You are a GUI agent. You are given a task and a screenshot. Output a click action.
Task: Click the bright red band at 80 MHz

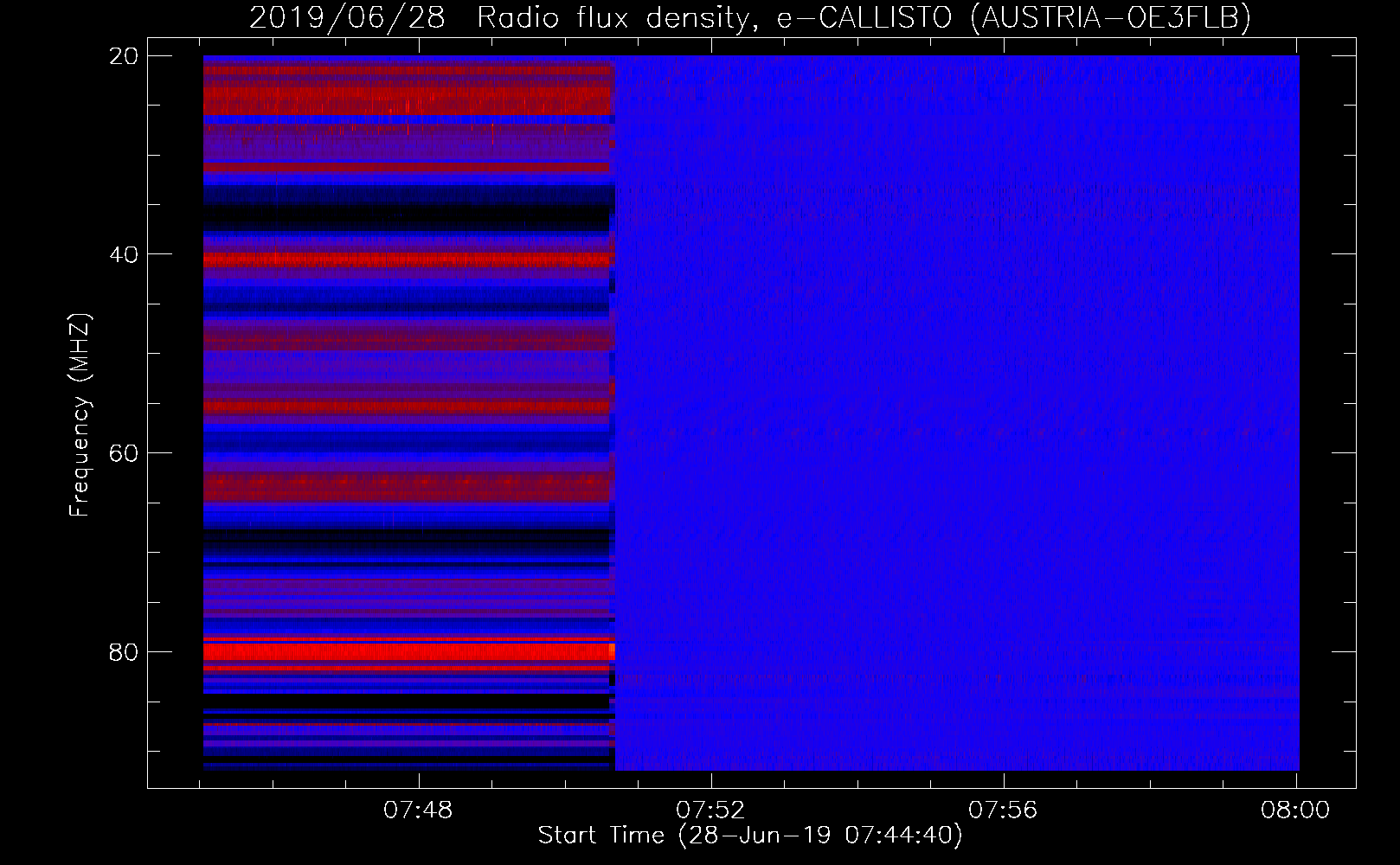(x=408, y=651)
